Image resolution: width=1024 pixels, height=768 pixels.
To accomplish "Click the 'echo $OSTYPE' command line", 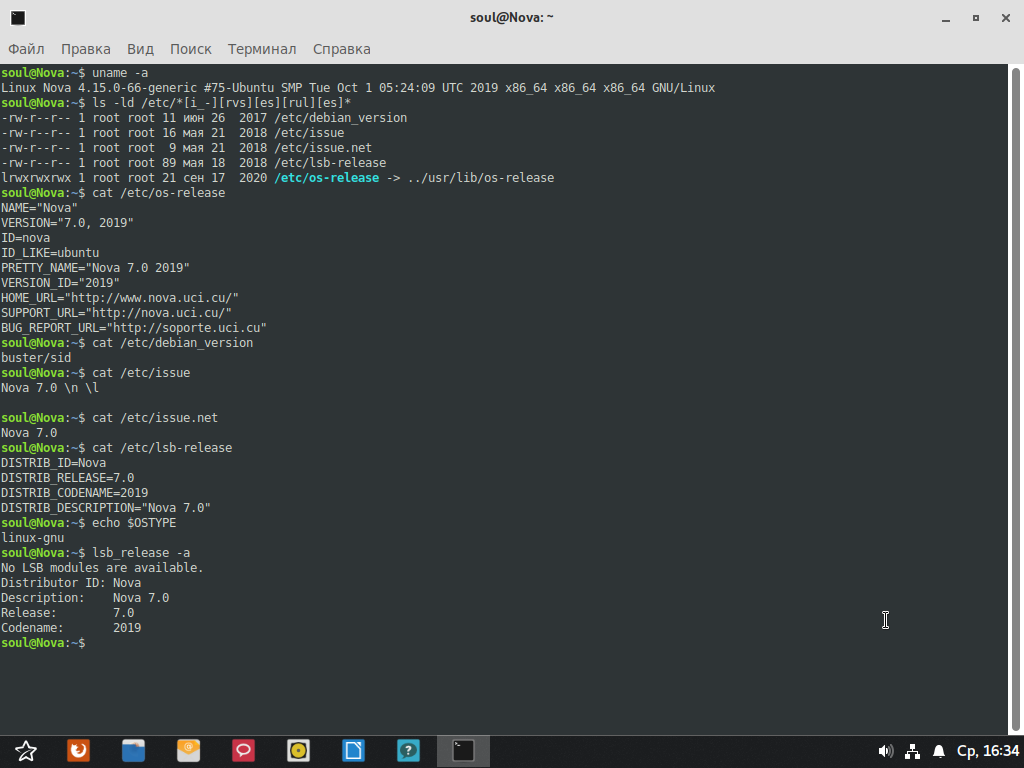I will pos(88,522).
